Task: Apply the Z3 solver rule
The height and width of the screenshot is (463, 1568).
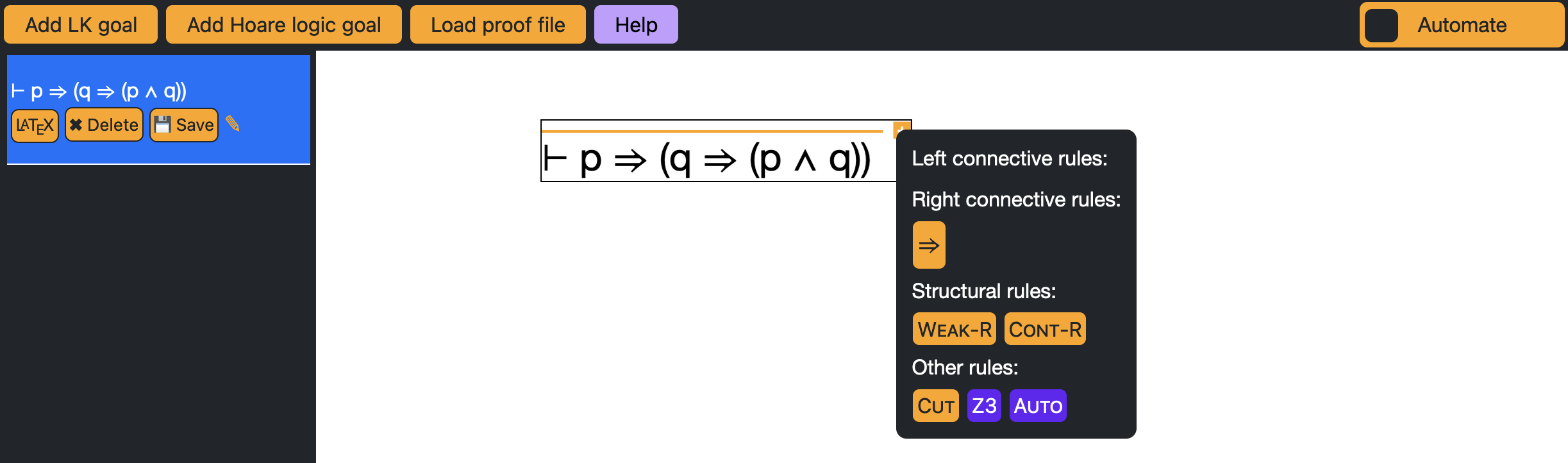Action: pyautogui.click(x=983, y=406)
